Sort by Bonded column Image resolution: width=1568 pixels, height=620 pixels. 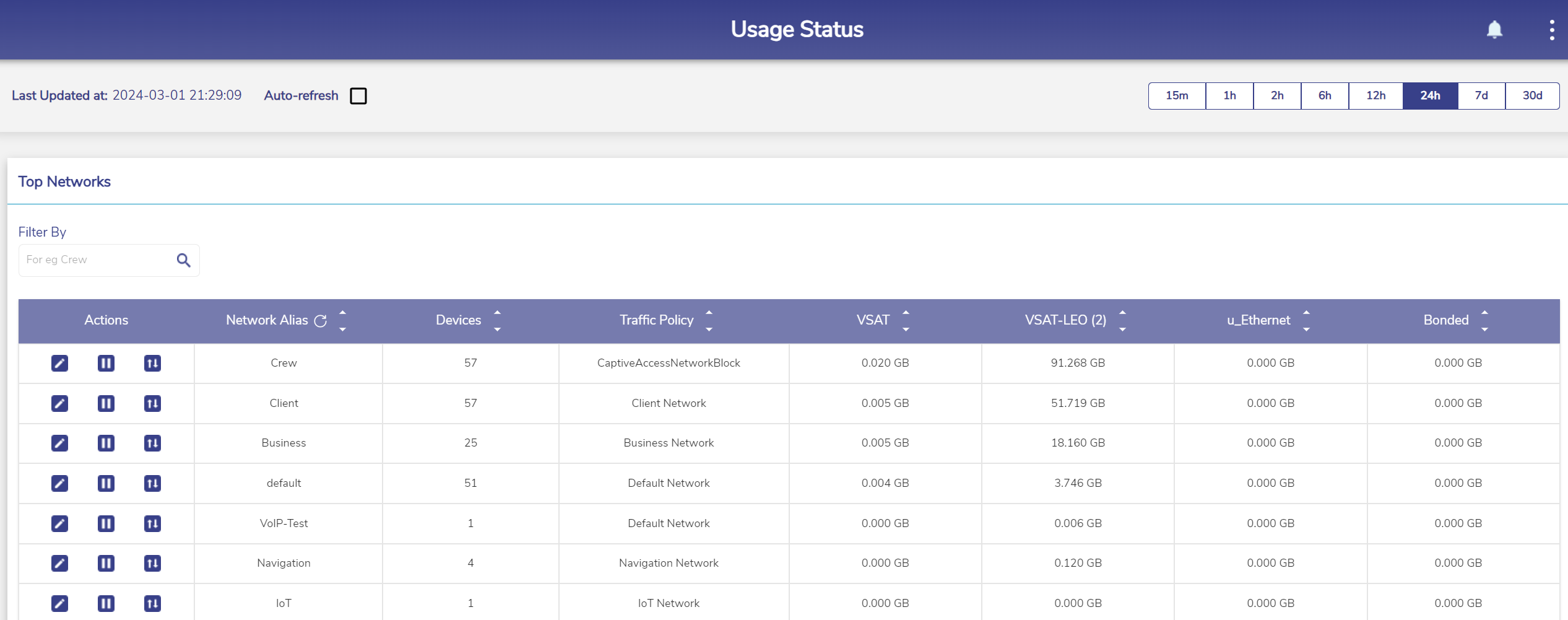click(1484, 321)
